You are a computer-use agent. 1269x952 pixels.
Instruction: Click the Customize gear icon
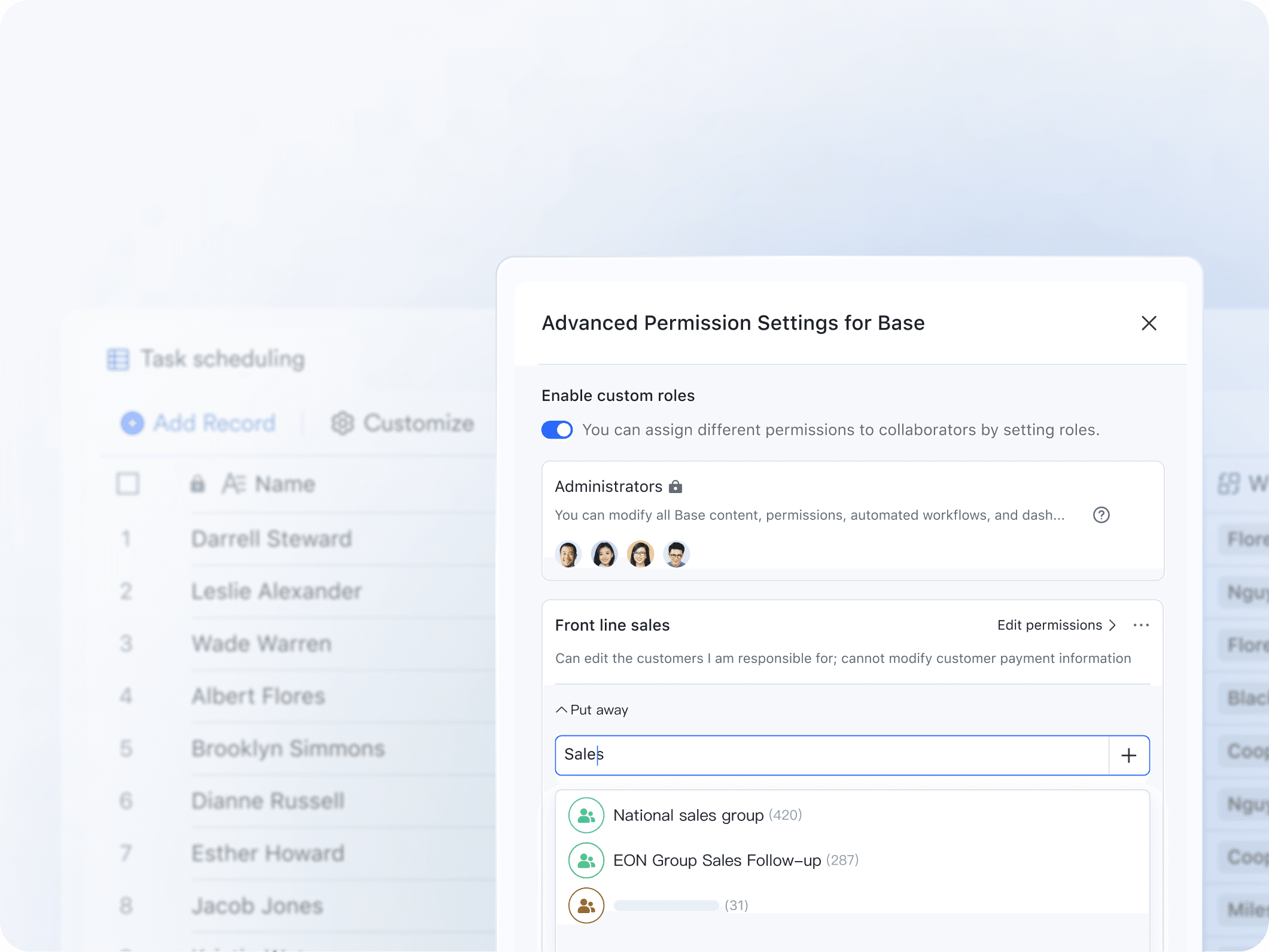pyautogui.click(x=343, y=423)
